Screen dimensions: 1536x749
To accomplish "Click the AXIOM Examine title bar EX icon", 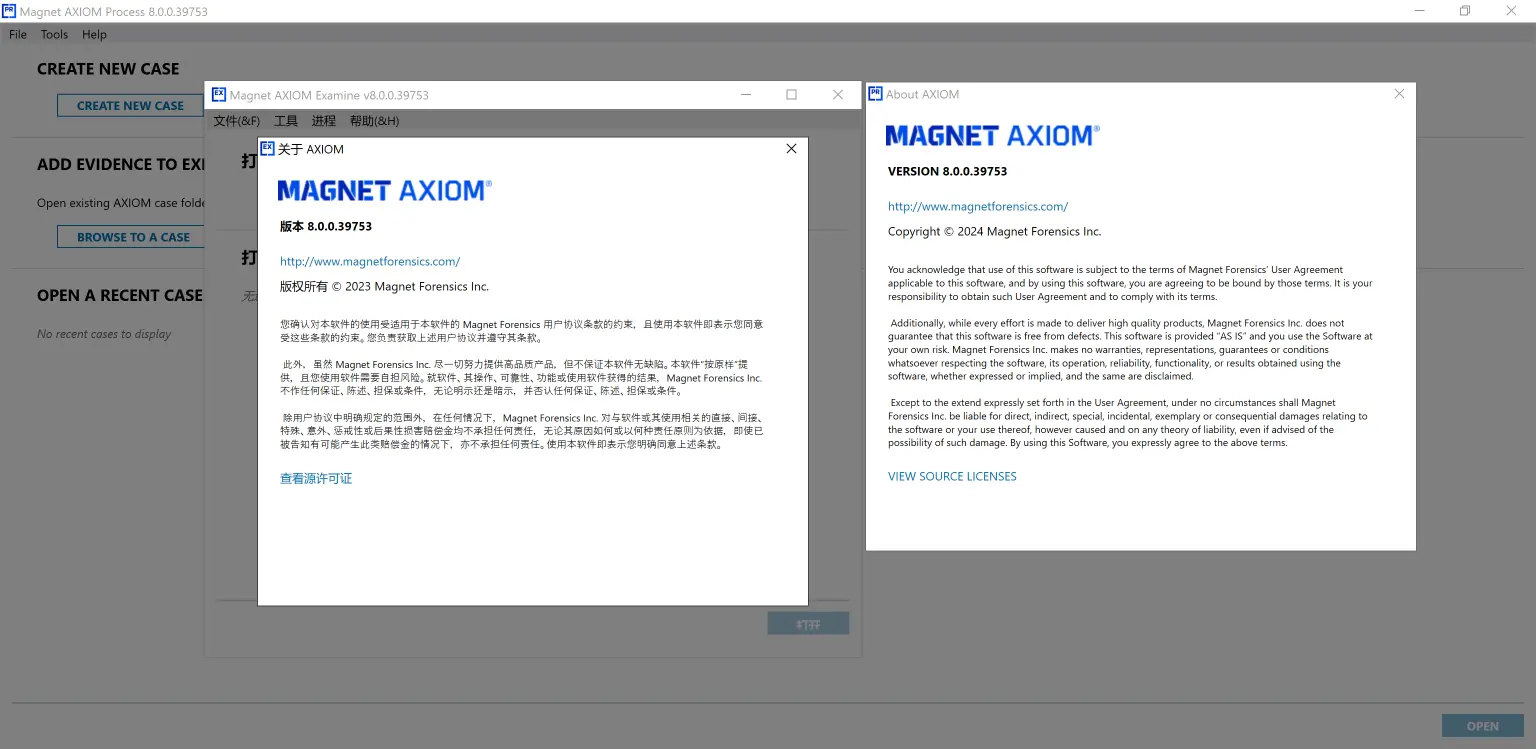I will [x=219, y=94].
